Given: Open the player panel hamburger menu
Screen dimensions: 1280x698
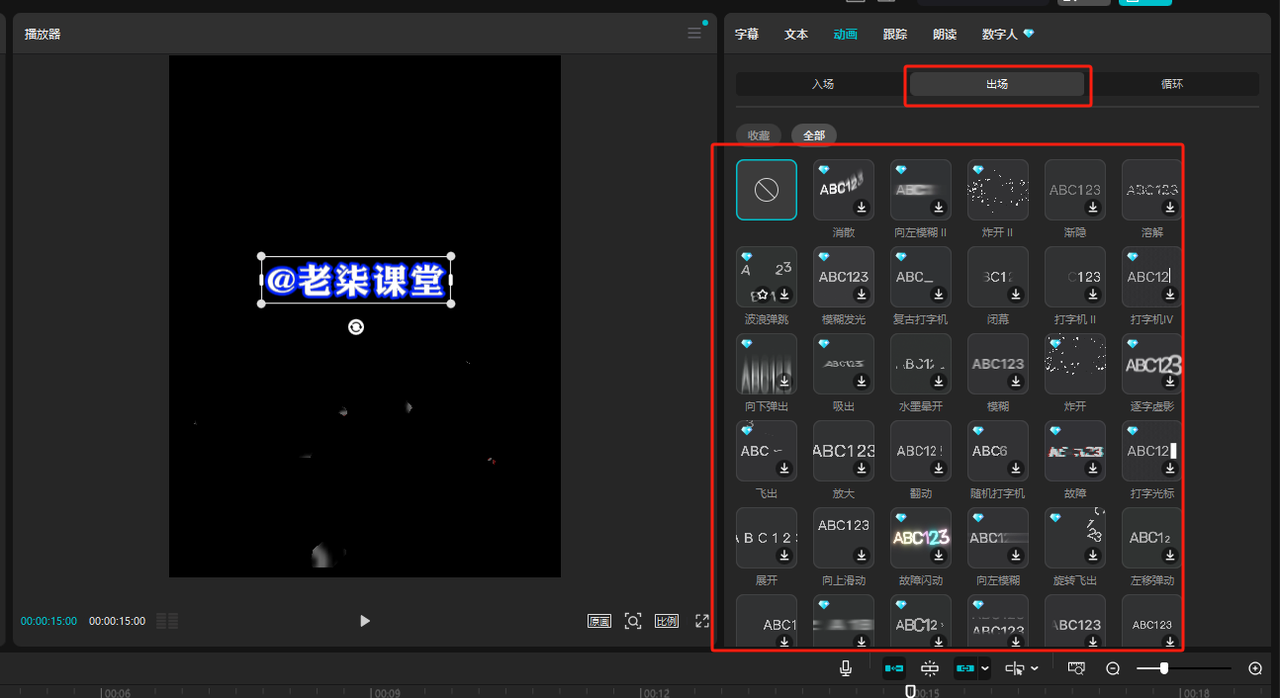Looking at the screenshot, I should click(x=694, y=33).
